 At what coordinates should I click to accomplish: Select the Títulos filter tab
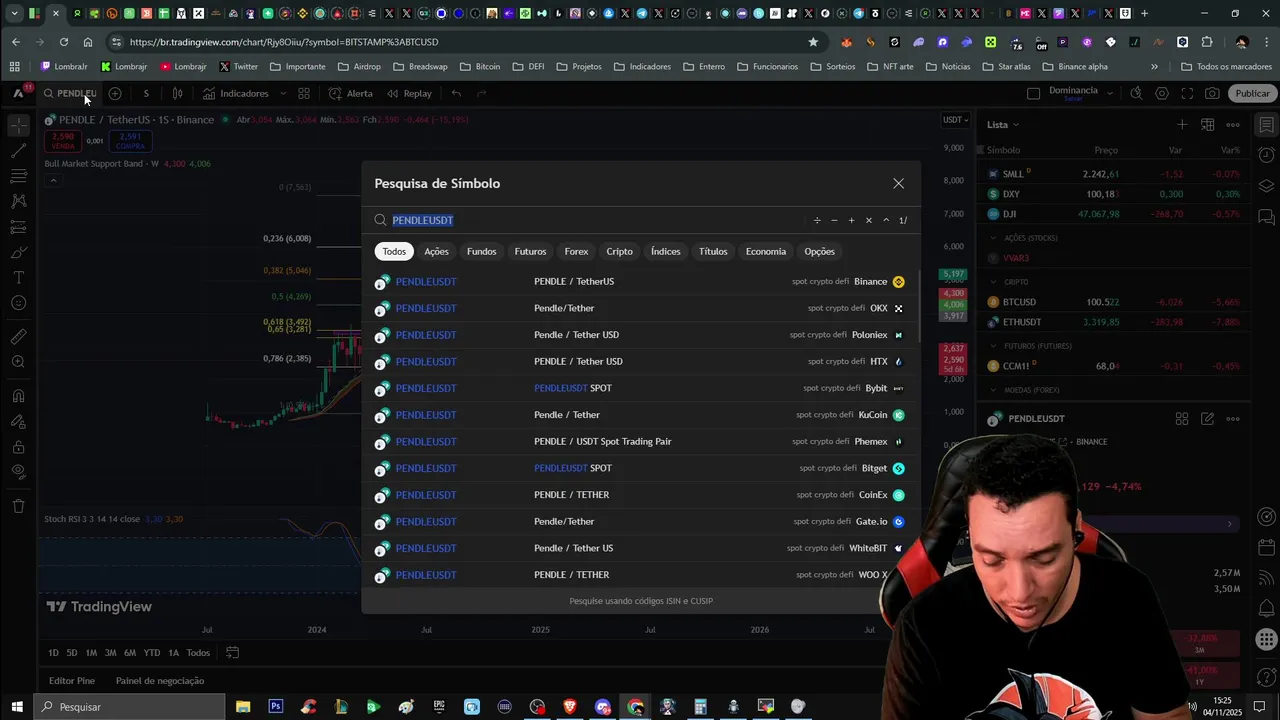coord(713,251)
